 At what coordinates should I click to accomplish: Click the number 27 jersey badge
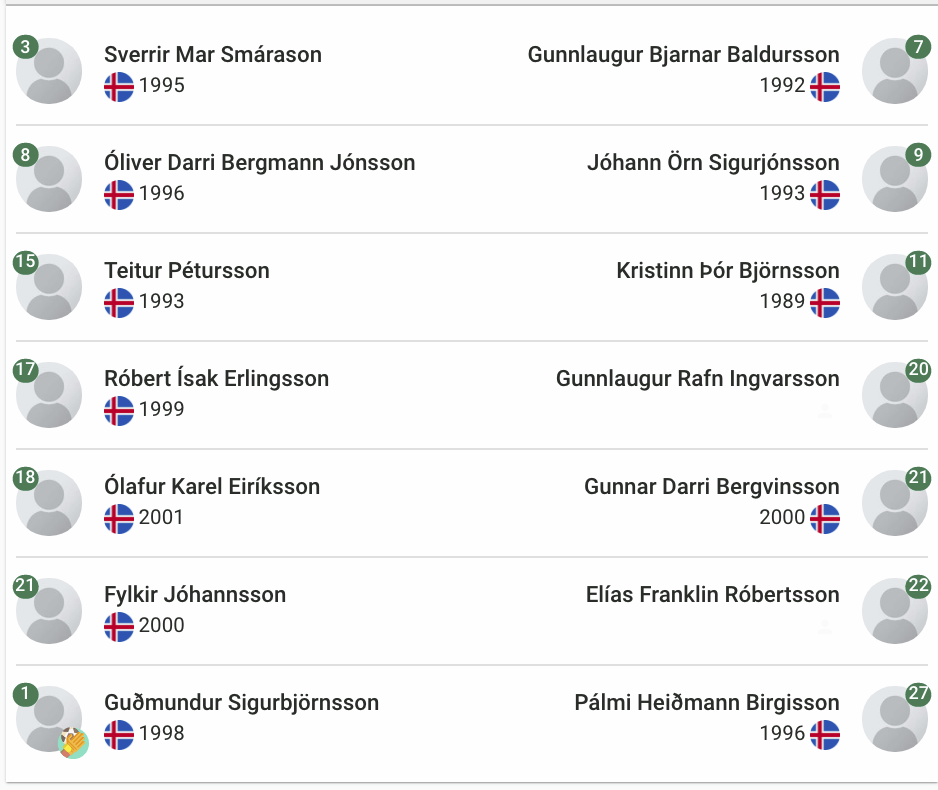918,694
